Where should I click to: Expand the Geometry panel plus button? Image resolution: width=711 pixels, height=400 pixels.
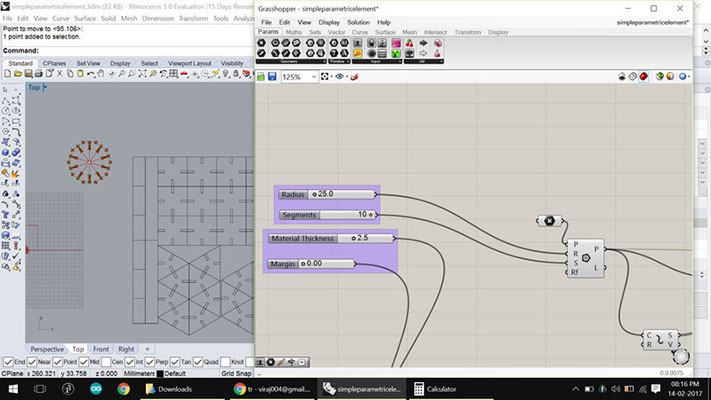pyautogui.click(x=324, y=61)
